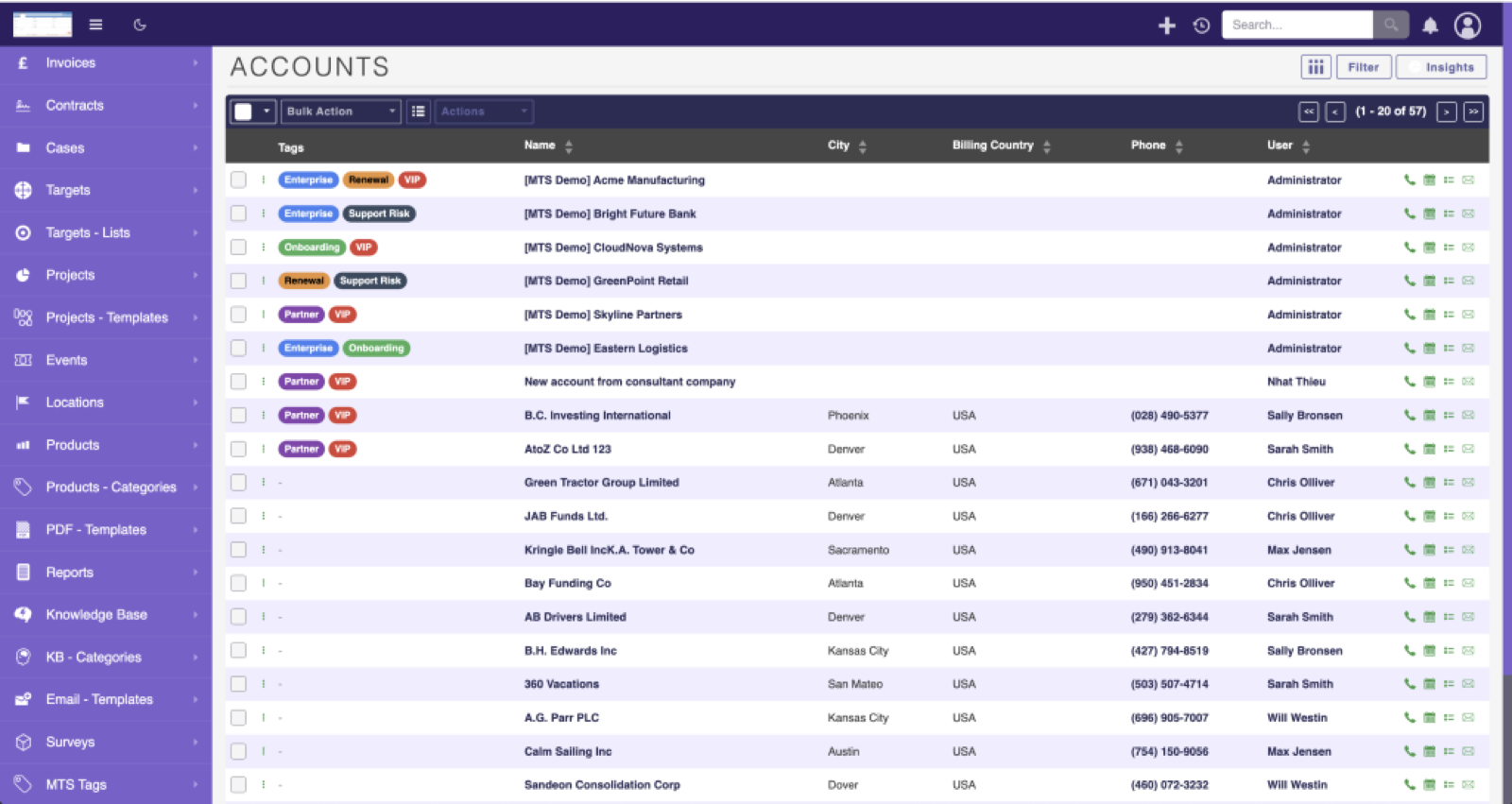Click calendar icon for Bright Future Bank row
1512x804 pixels.
coord(1429,214)
